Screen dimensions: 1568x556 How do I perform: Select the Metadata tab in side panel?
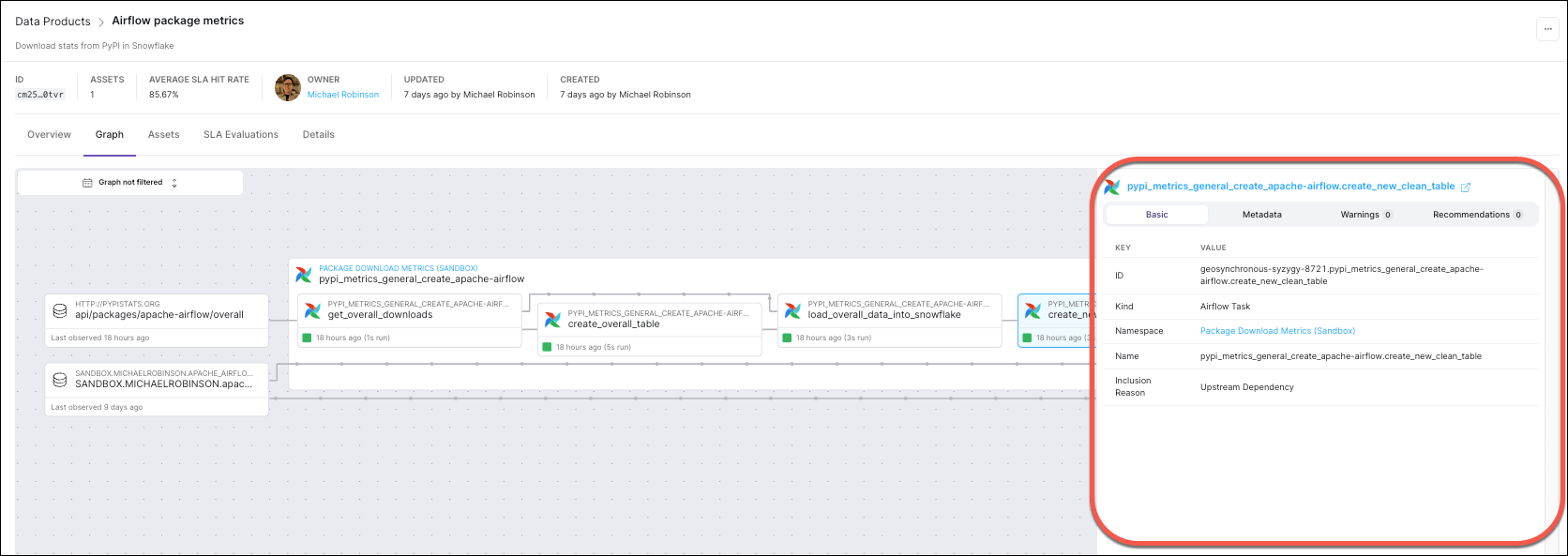(1261, 215)
